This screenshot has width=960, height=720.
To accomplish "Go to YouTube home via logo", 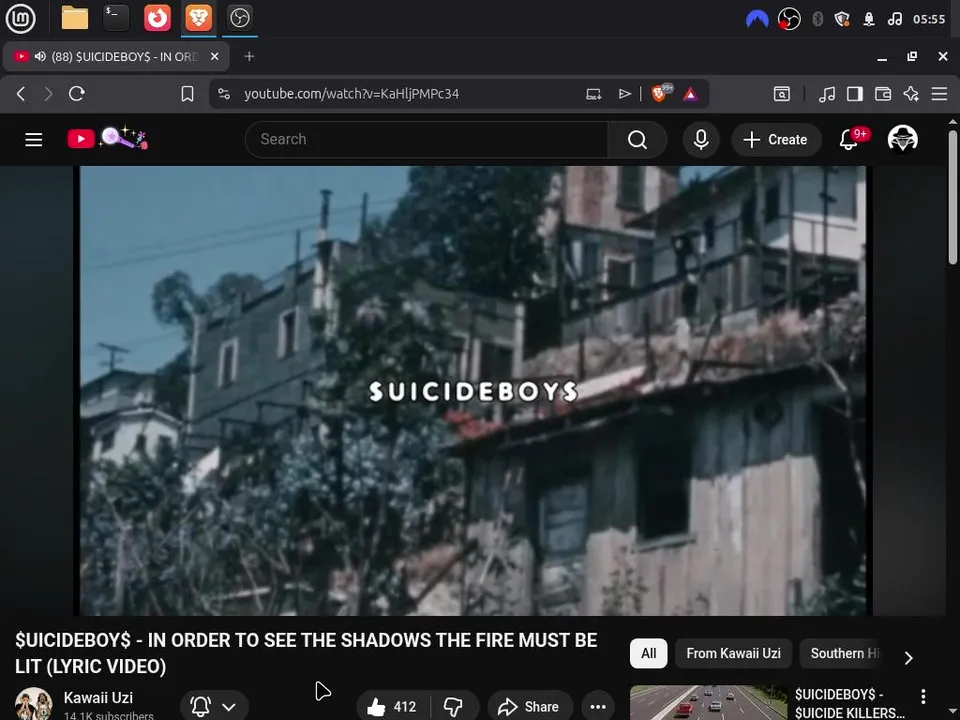I will pos(107,138).
